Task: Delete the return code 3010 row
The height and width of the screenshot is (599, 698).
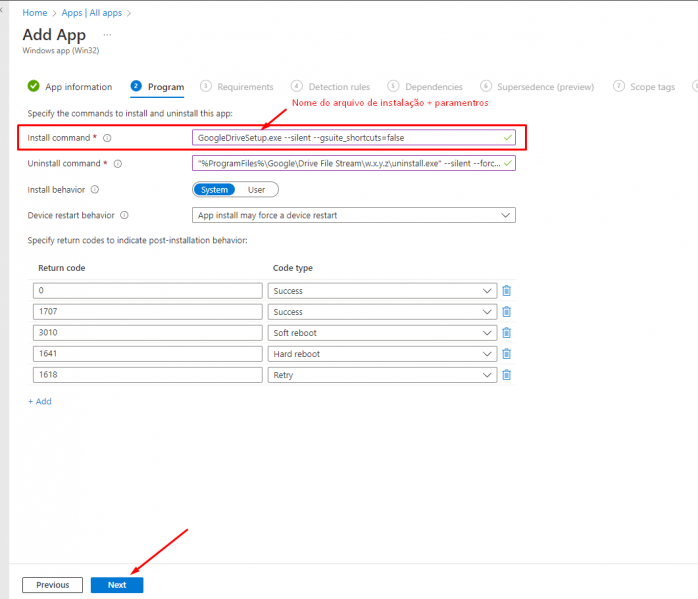Action: coord(507,332)
